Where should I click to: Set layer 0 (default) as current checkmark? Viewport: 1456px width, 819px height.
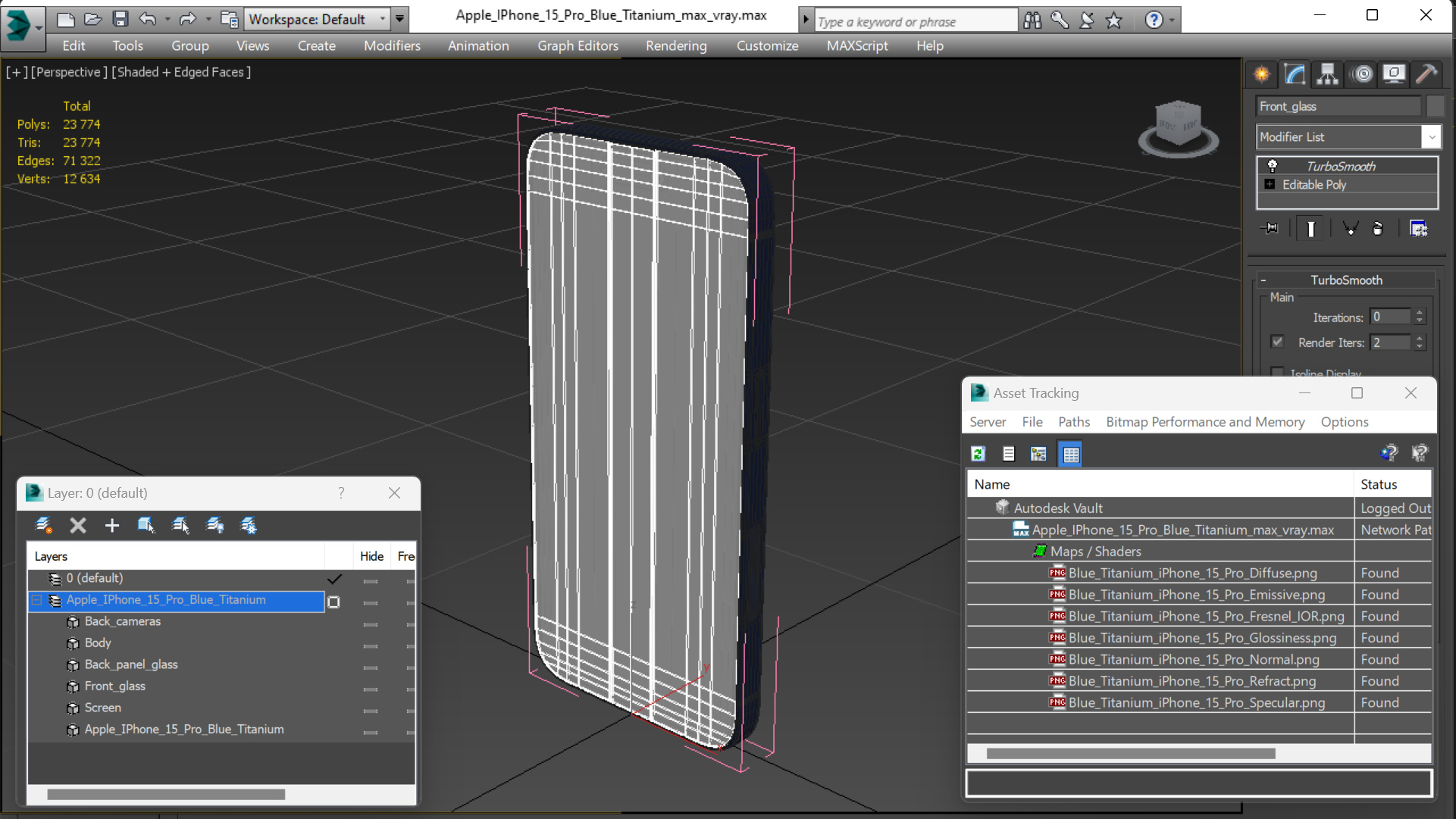[x=334, y=579]
